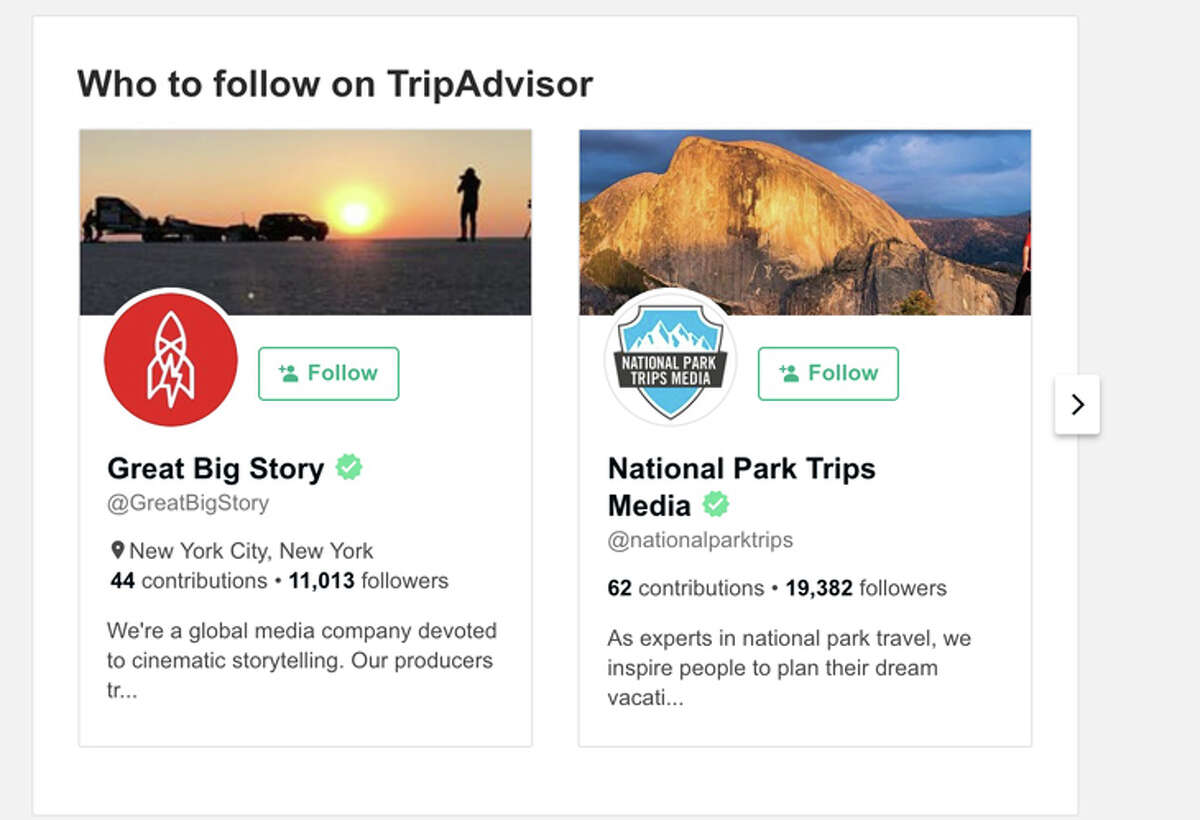
Task: Follow the Great Big Story account
Action: click(328, 373)
